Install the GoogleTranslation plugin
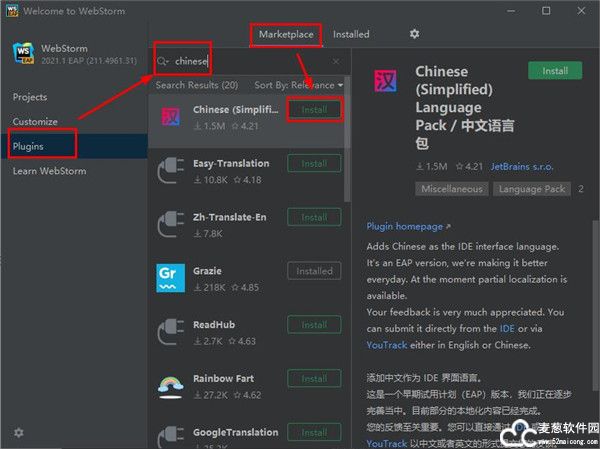Screen dimensions: 600x449 click(314, 432)
